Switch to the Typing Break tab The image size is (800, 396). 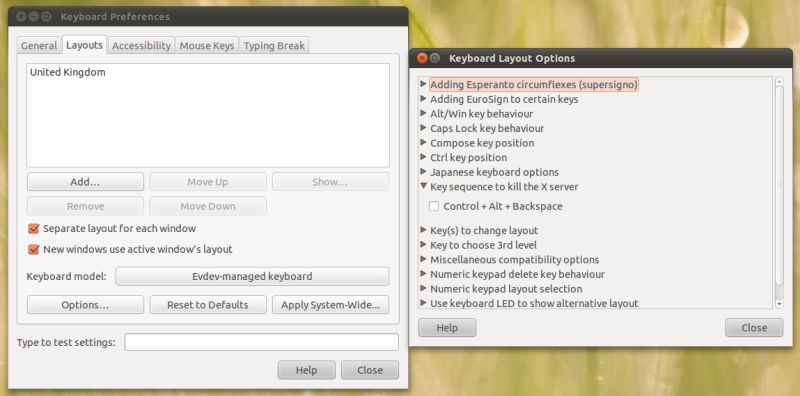(274, 45)
